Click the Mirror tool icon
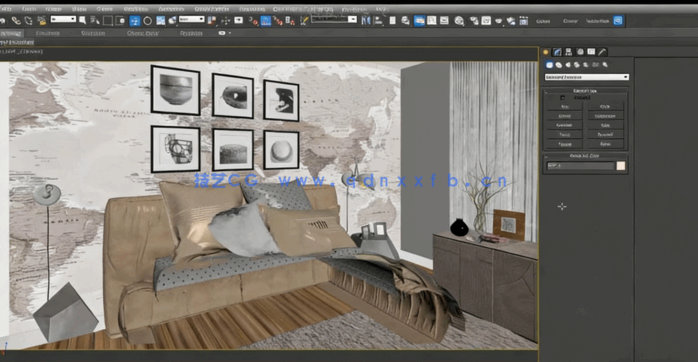The width and height of the screenshot is (698, 362). pos(366,20)
